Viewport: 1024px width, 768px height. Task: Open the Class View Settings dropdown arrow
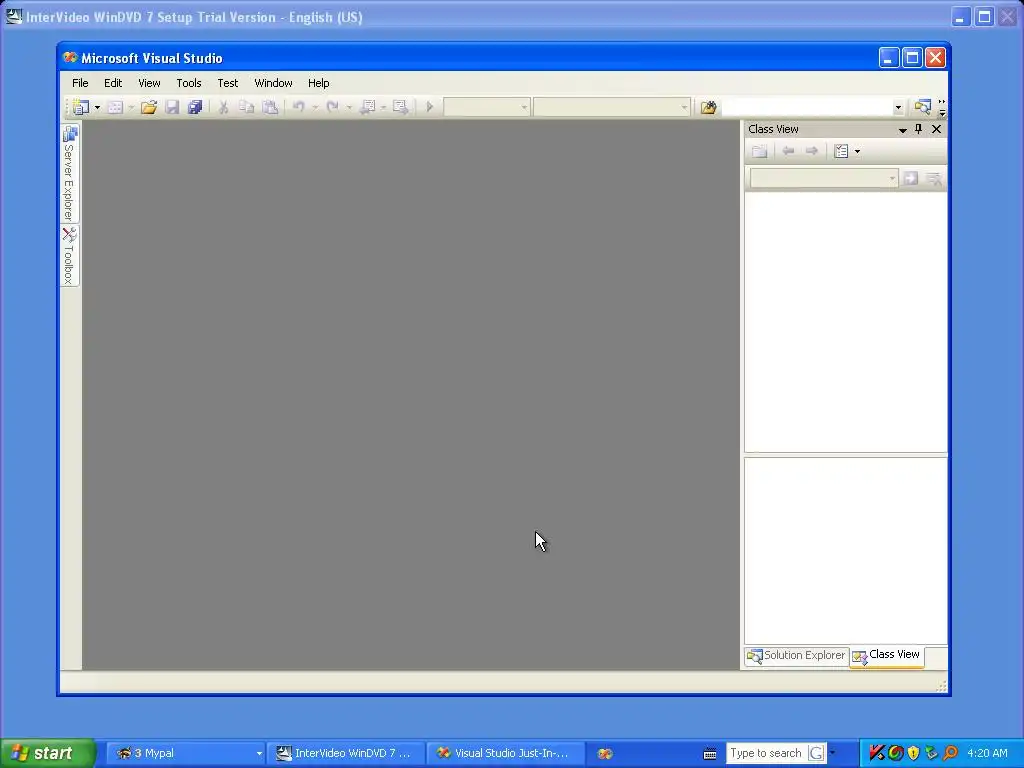pyautogui.click(x=857, y=152)
